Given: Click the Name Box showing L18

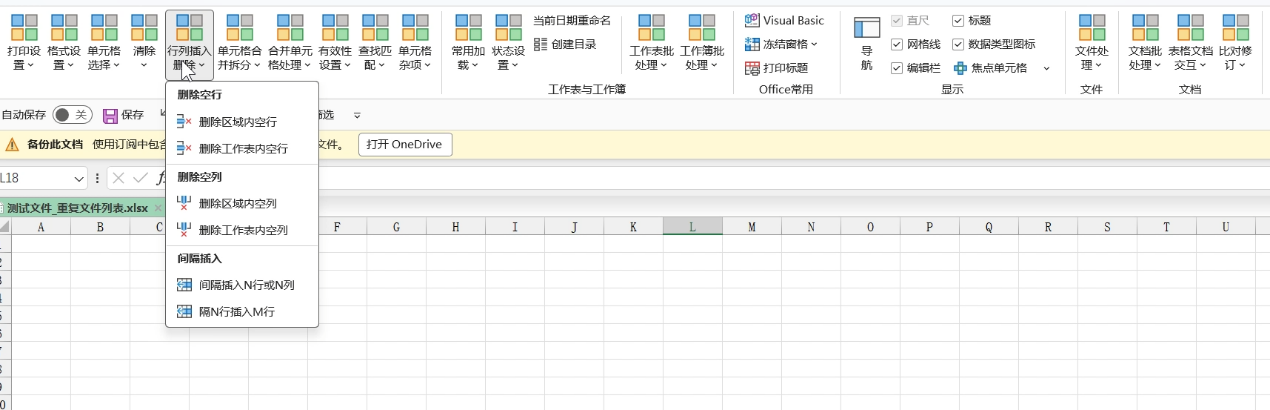Looking at the screenshot, I should (x=35, y=178).
